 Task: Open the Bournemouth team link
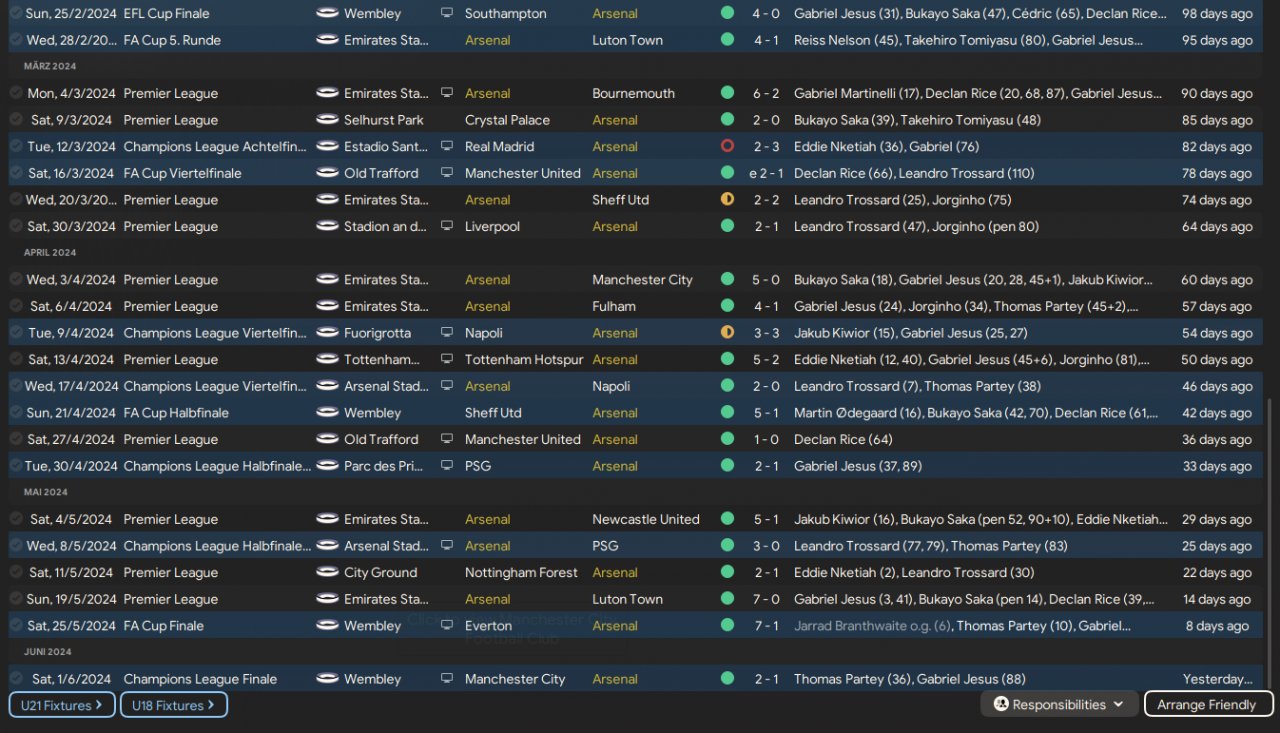pyautogui.click(x=633, y=93)
